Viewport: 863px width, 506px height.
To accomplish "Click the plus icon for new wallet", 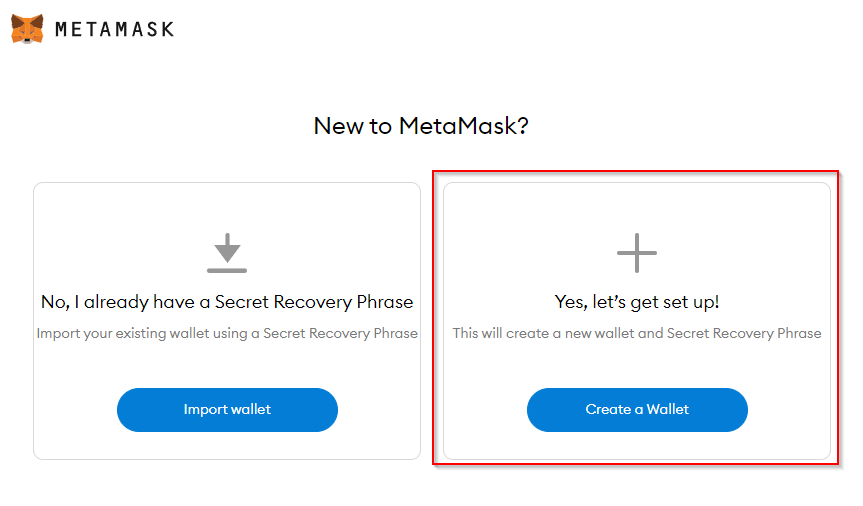I will pos(637,253).
